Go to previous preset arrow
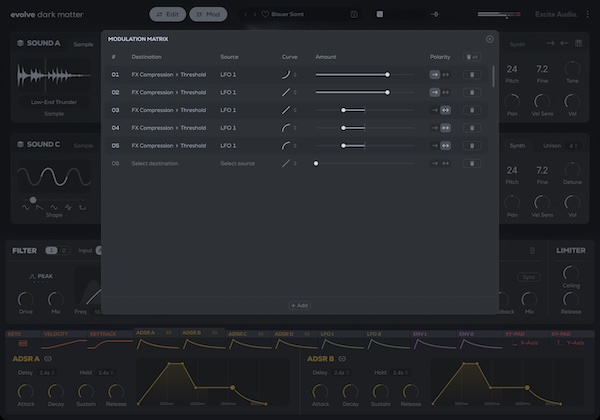 246,15
